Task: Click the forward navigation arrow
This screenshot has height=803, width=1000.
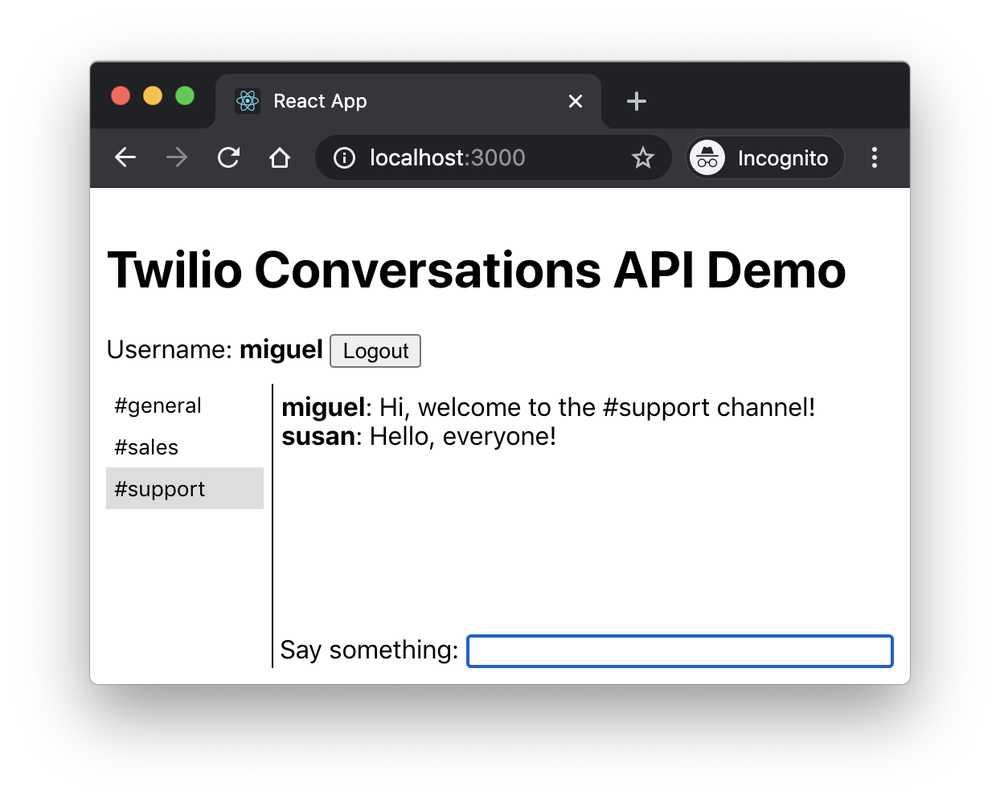Action: coord(176,157)
